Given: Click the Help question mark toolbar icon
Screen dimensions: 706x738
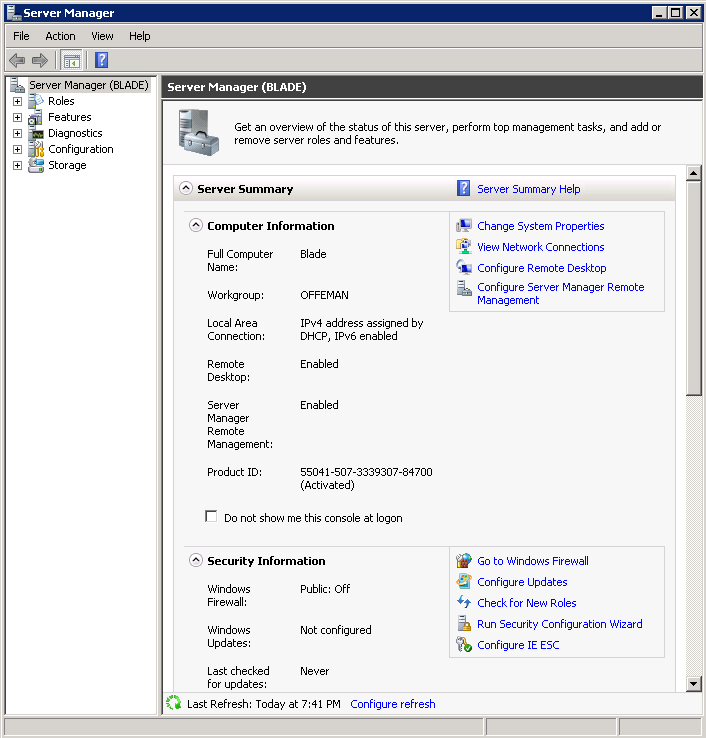Looking at the screenshot, I should coord(102,60).
